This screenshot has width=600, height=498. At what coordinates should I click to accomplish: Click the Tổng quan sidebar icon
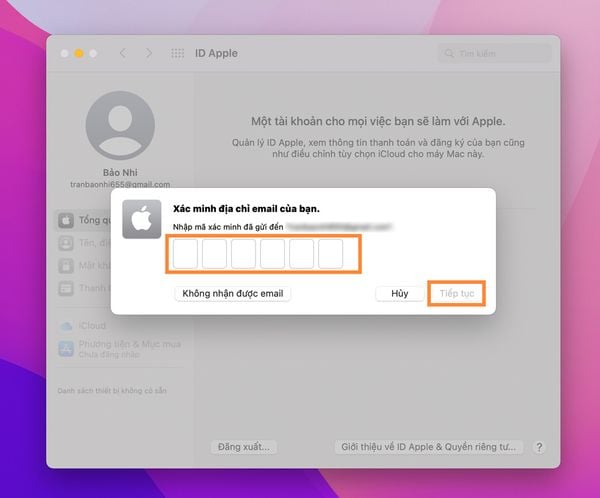[x=66, y=220]
